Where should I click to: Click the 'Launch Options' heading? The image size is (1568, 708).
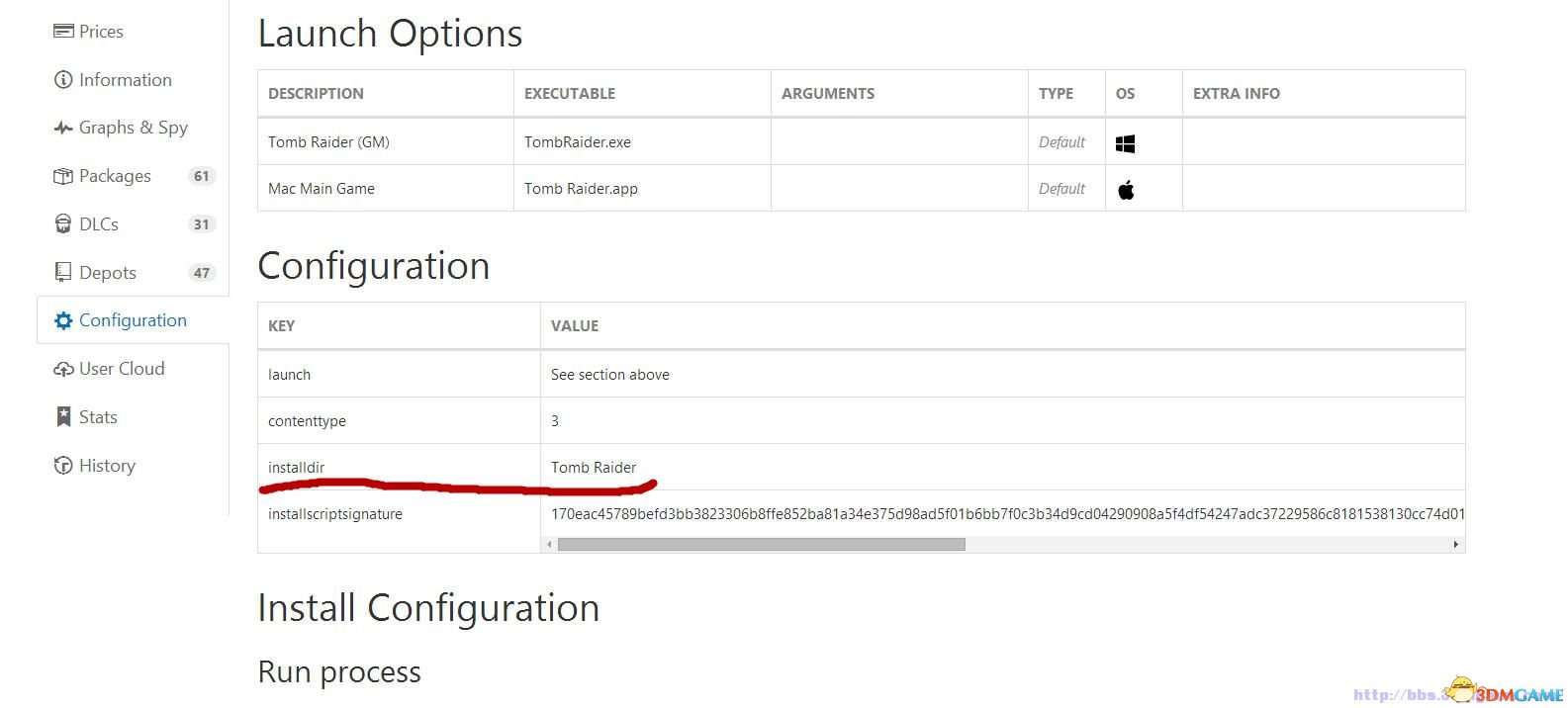tap(390, 34)
